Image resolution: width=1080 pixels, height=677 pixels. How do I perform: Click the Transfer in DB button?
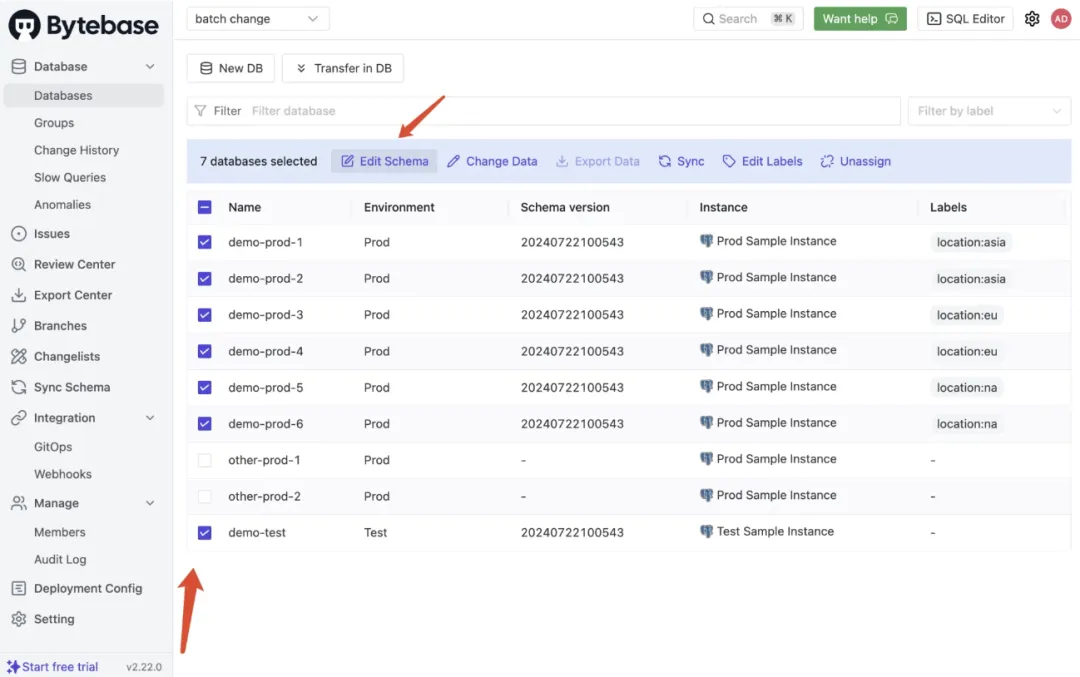pos(343,68)
